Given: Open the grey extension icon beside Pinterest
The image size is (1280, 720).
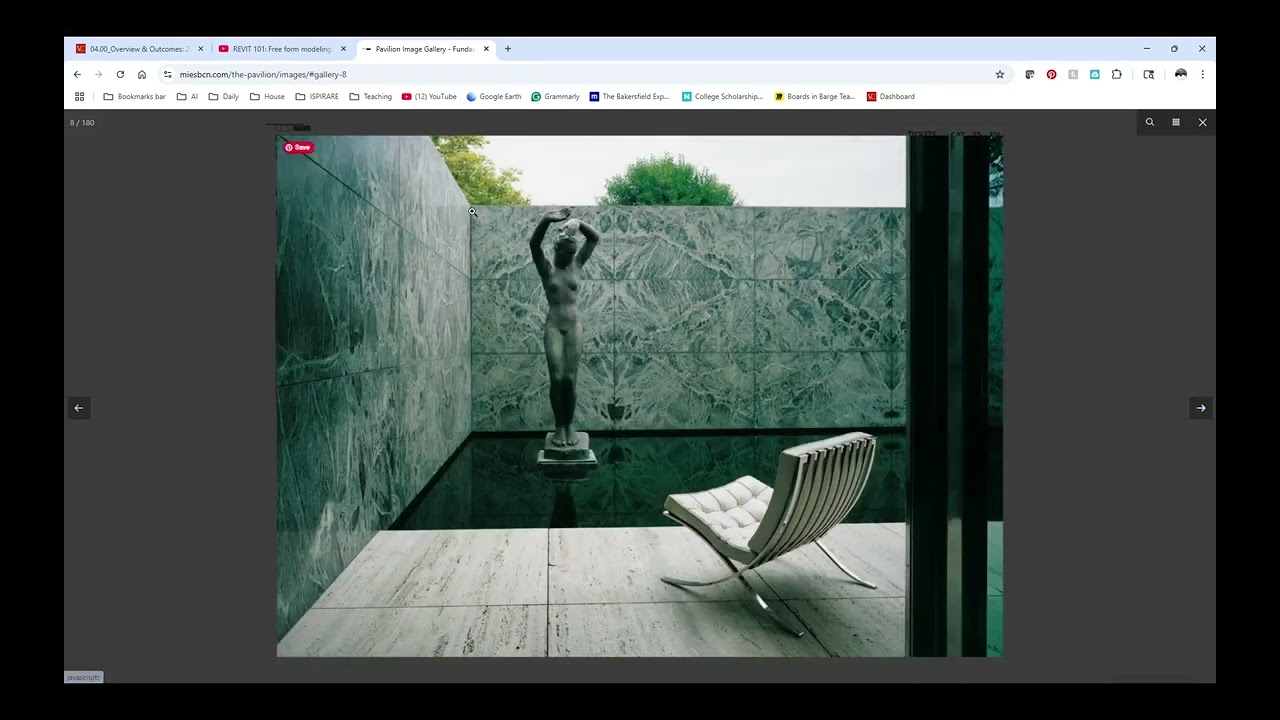Looking at the screenshot, I should 1073,74.
